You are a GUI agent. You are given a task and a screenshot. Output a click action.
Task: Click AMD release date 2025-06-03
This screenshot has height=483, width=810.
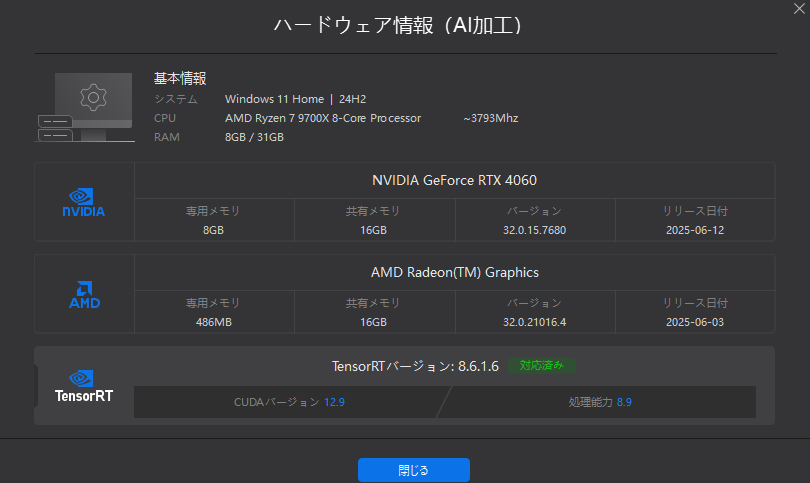695,322
